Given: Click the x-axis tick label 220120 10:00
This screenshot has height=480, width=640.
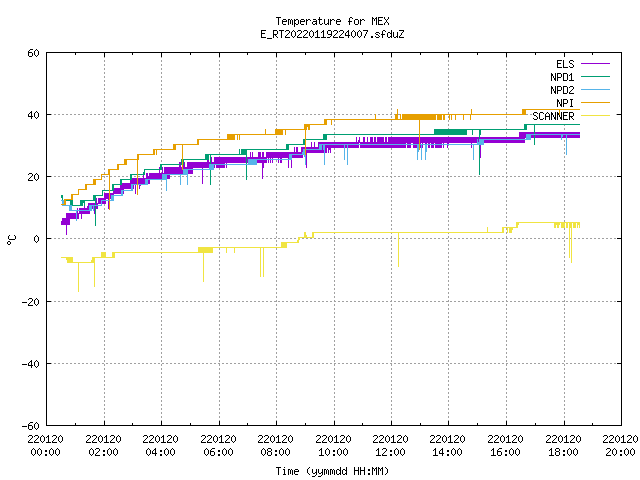Looking at the screenshot, I should click(x=333, y=446).
